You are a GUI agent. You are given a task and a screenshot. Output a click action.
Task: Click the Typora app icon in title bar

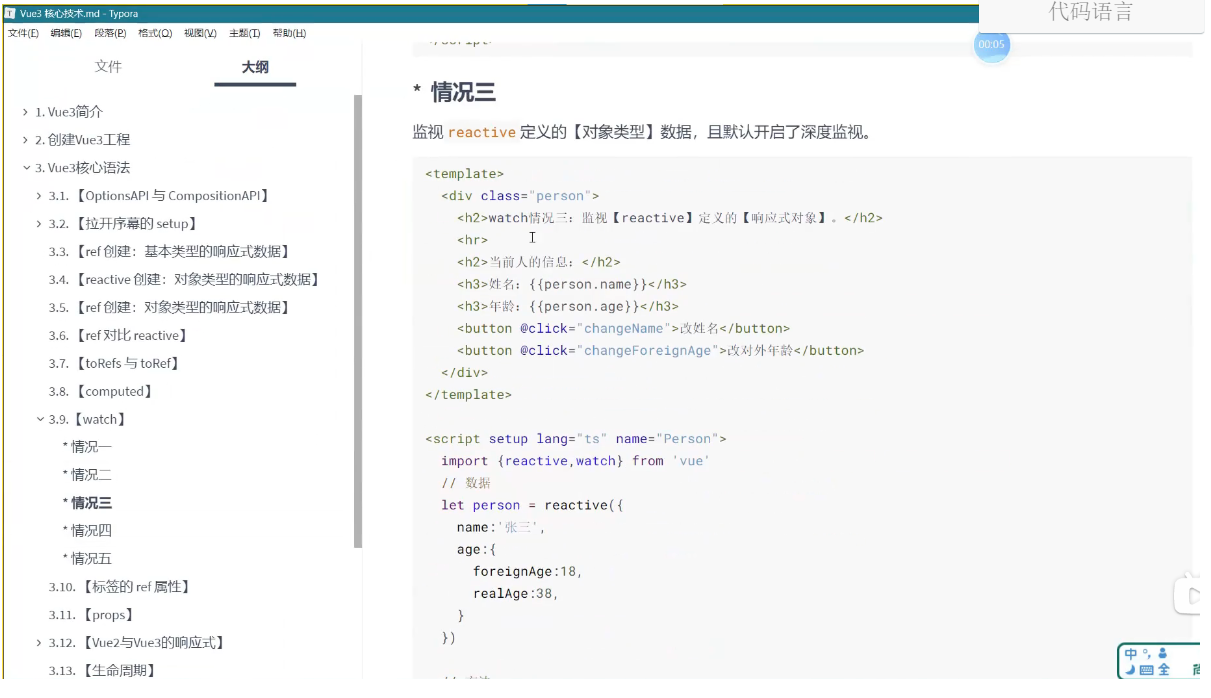[10, 13]
